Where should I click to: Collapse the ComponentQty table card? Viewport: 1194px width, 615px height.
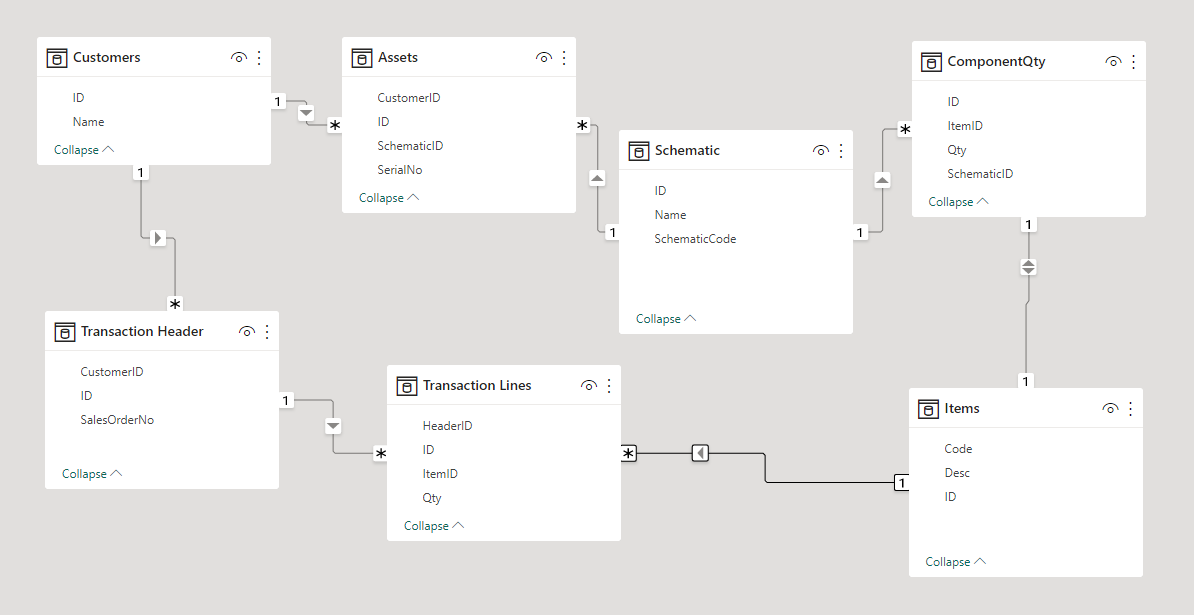(x=959, y=202)
